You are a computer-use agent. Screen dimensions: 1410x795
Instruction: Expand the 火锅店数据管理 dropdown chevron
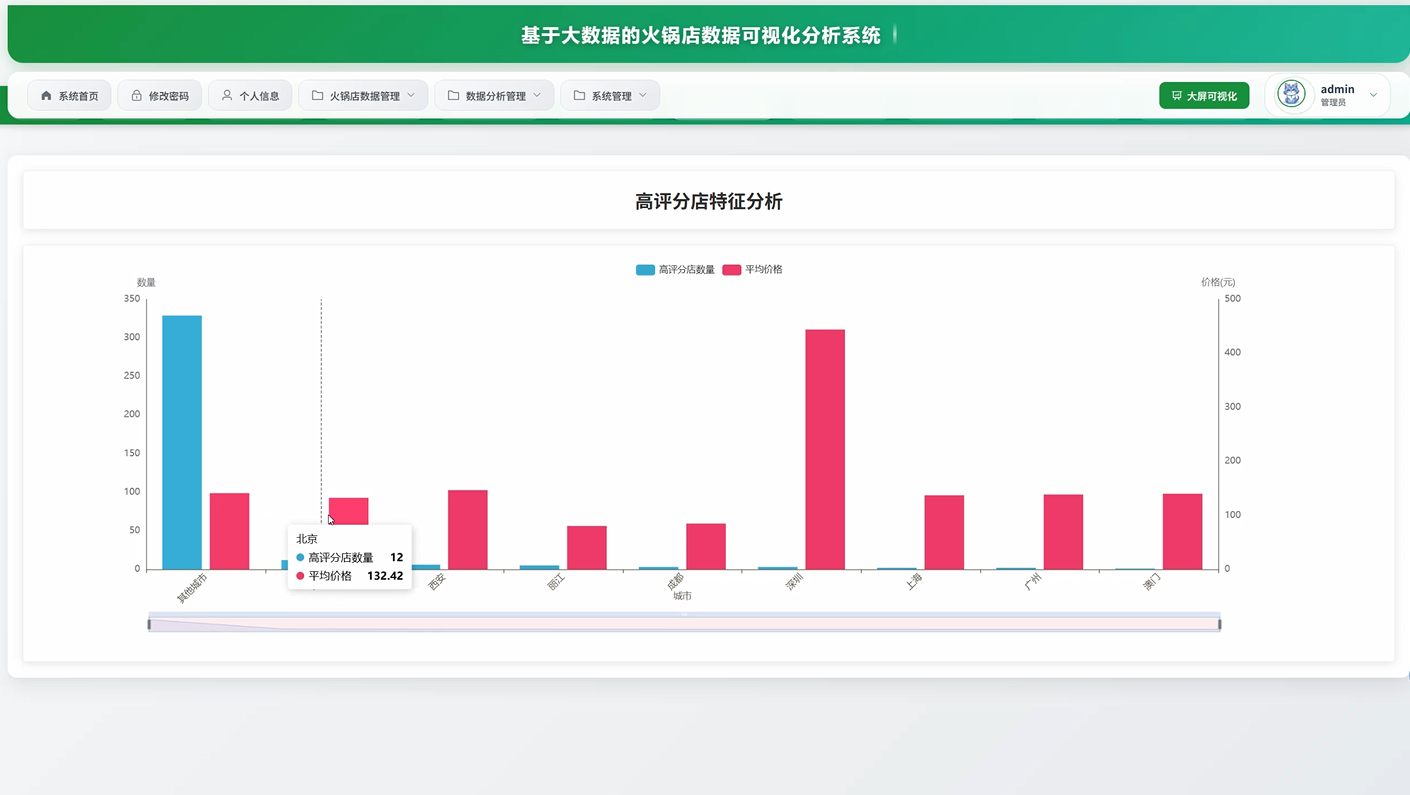411,96
